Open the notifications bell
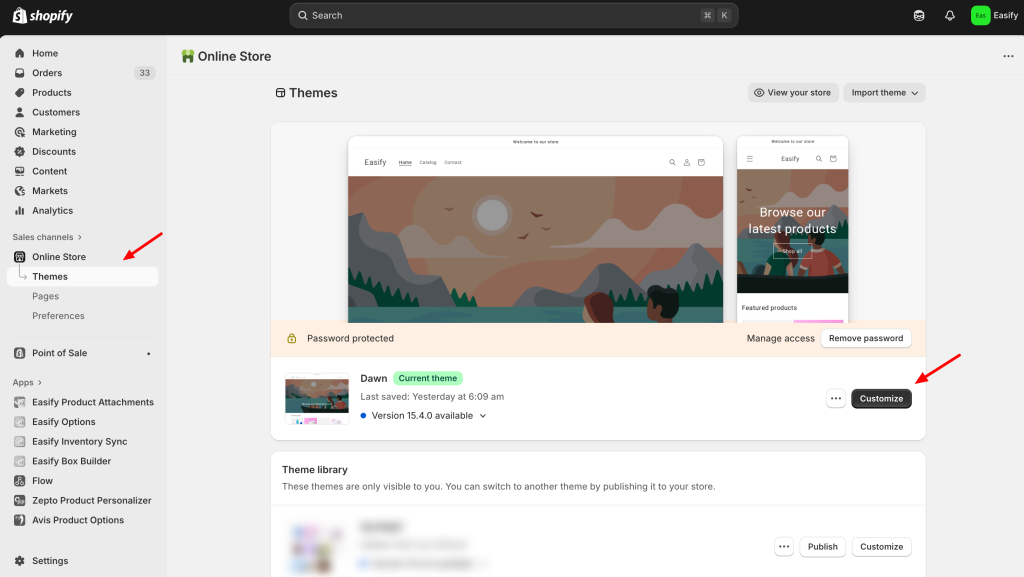1024x577 pixels. 950,16
